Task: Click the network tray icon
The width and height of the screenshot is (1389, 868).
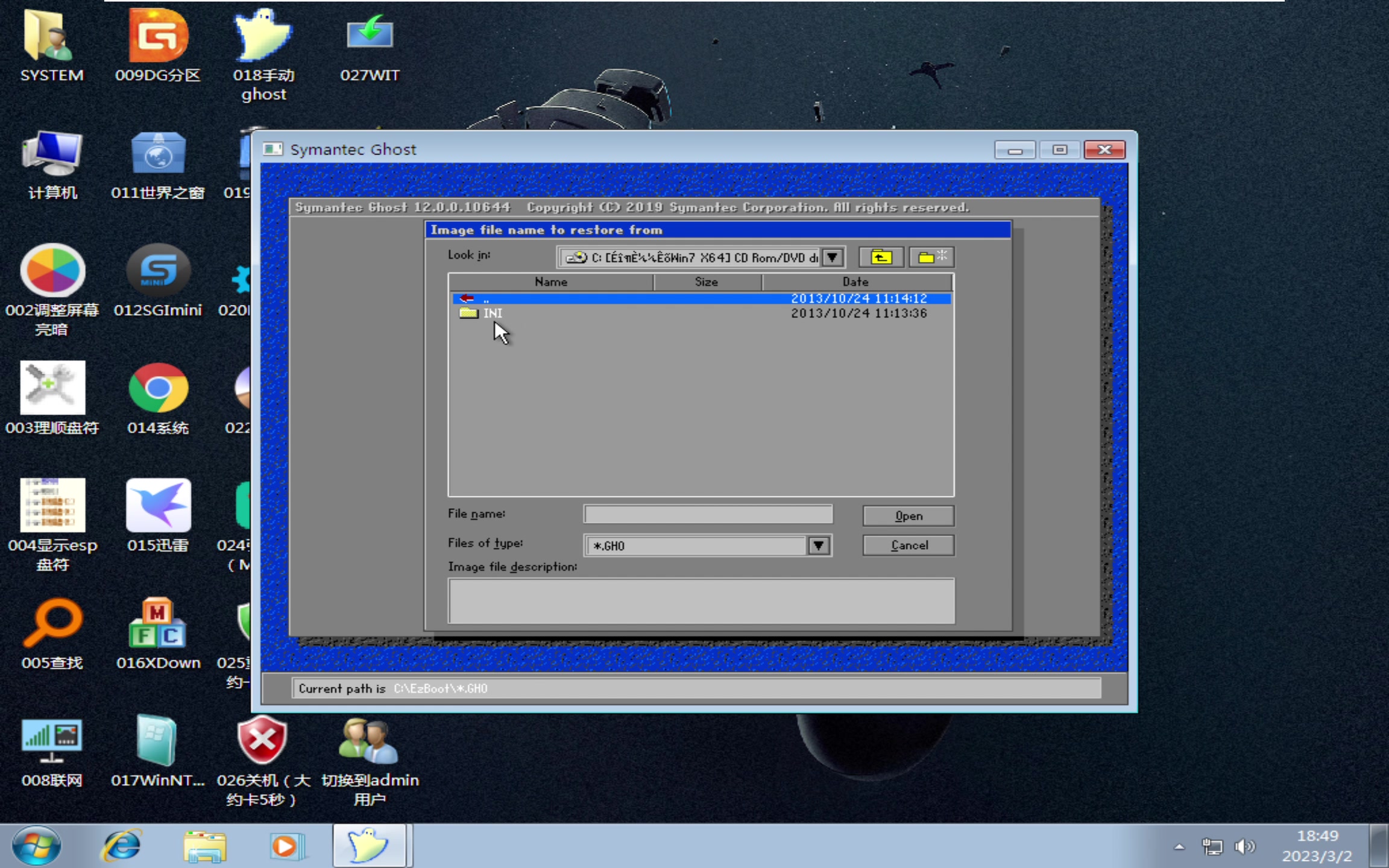Action: coord(1212,846)
